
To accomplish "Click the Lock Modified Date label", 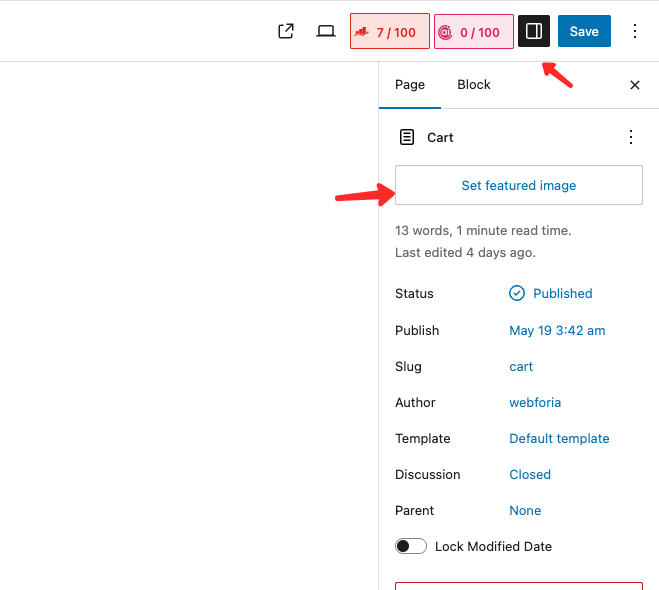I will [x=493, y=546].
